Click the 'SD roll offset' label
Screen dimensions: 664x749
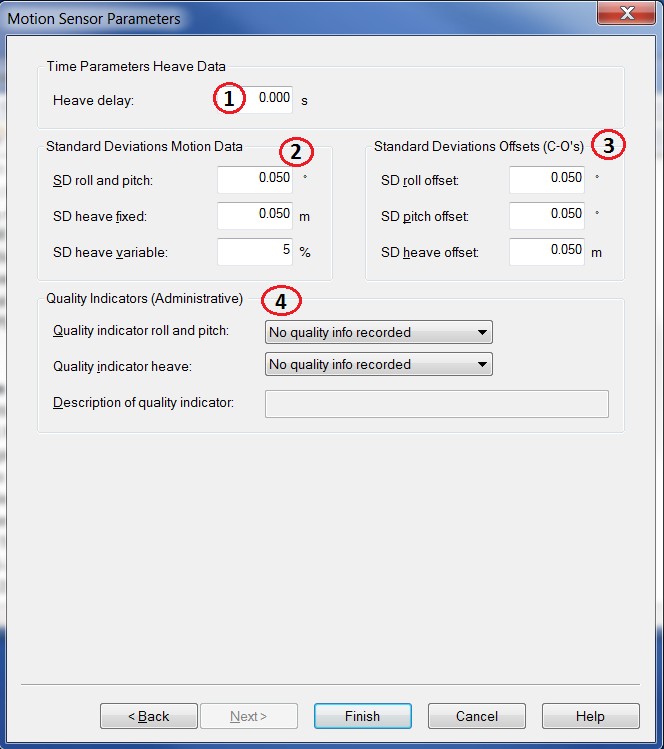point(420,181)
